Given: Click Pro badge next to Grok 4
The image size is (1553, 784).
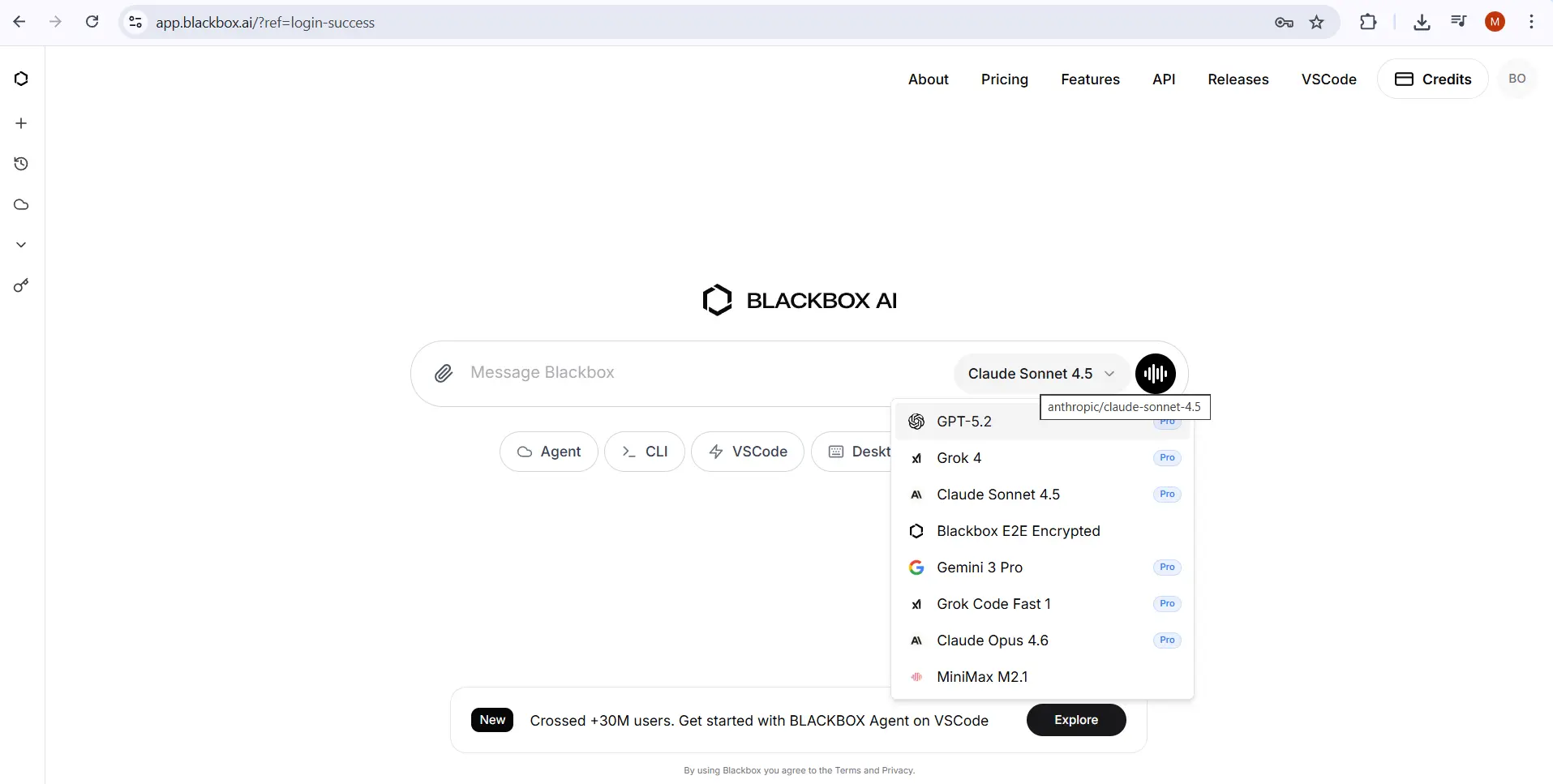Looking at the screenshot, I should tap(1167, 458).
